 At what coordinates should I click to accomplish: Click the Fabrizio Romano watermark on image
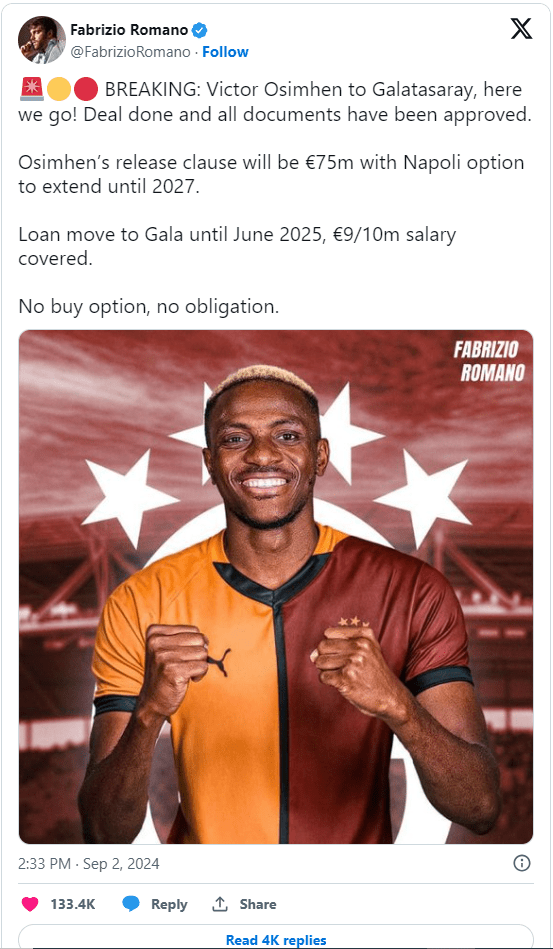coord(489,361)
